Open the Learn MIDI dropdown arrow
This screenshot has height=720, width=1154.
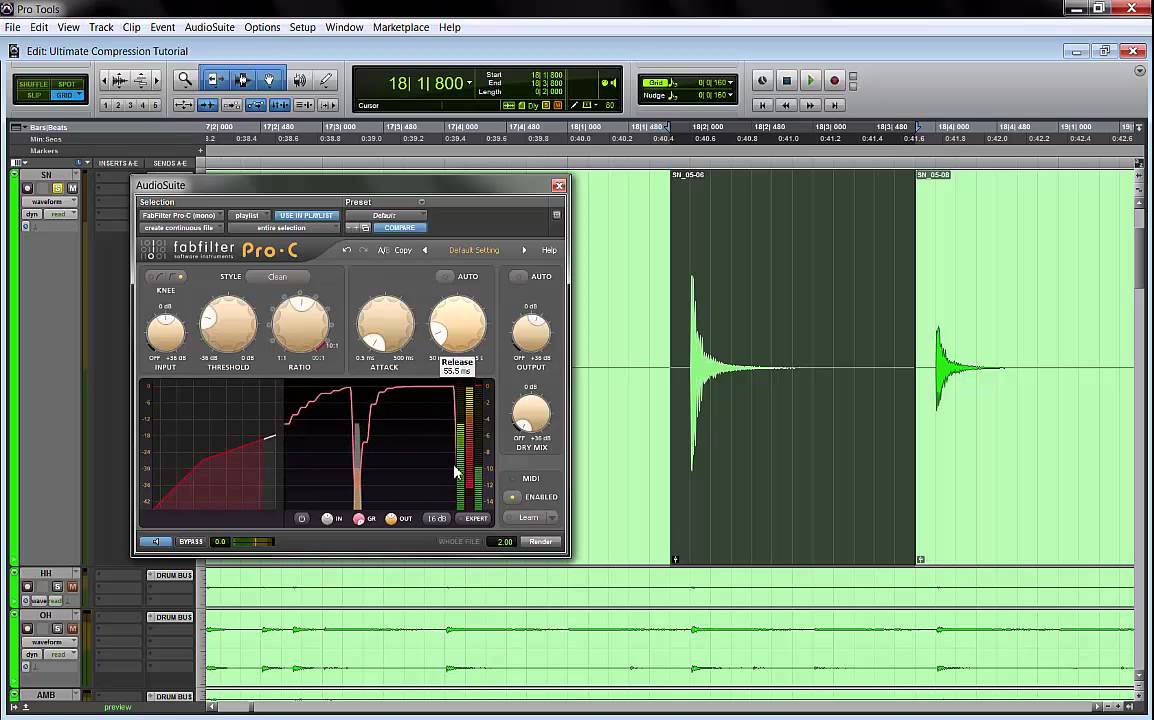click(x=552, y=518)
